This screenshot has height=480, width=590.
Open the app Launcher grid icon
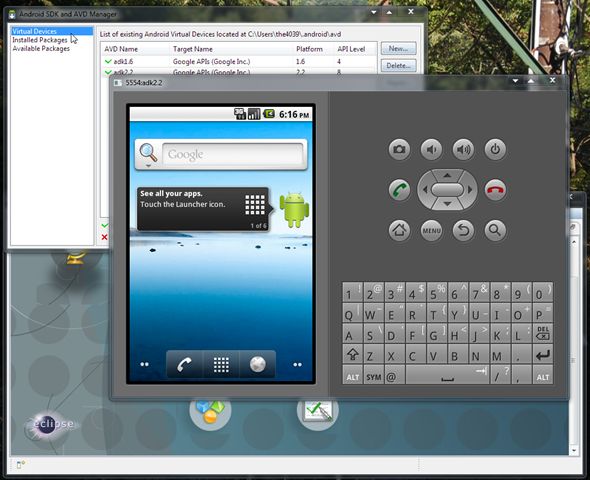click(221, 364)
